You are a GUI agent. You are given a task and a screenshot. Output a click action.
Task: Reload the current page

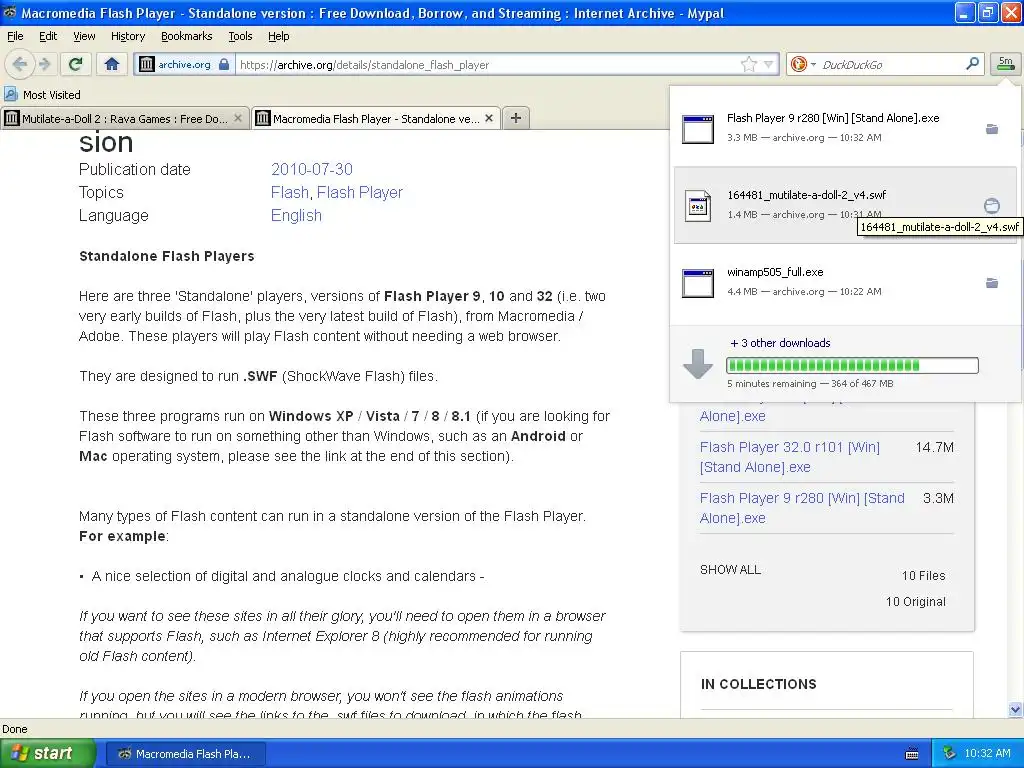pos(76,64)
